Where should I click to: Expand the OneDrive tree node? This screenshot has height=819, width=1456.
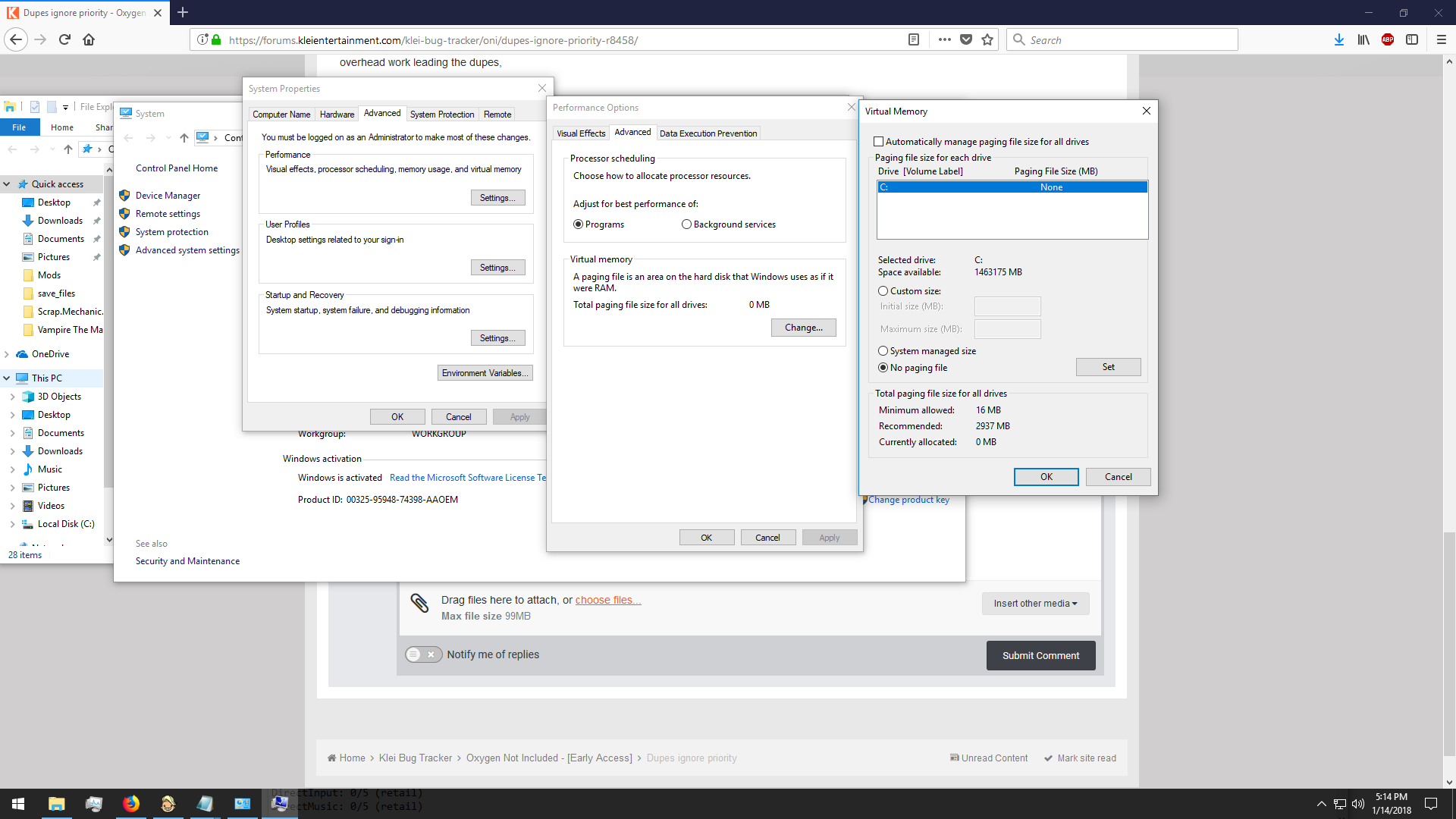coord(7,354)
